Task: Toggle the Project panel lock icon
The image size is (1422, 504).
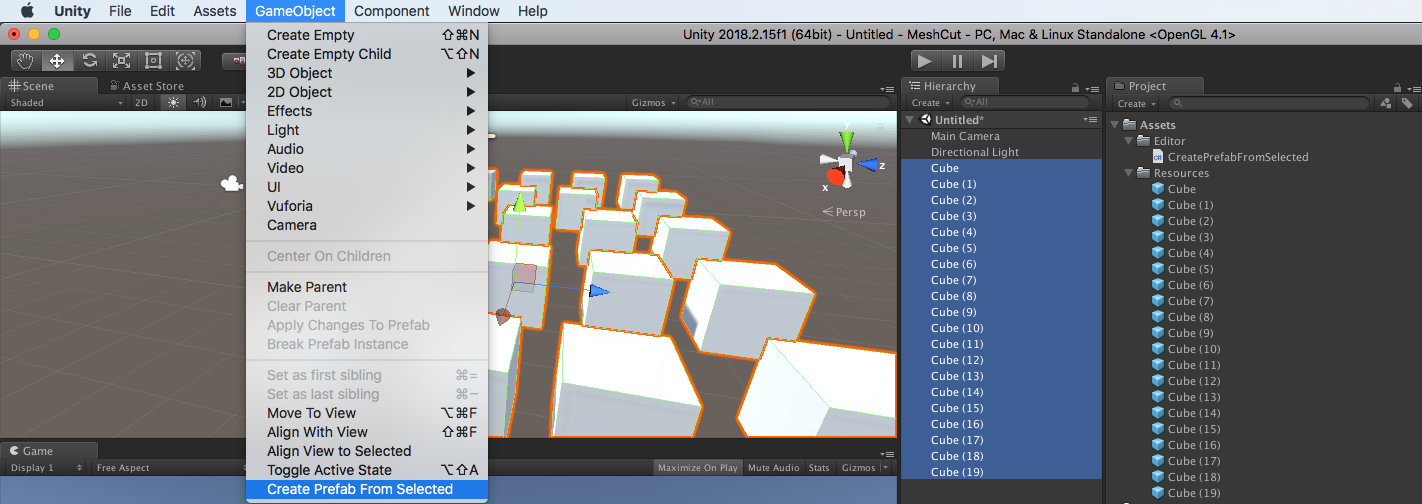Action: (x=1396, y=88)
